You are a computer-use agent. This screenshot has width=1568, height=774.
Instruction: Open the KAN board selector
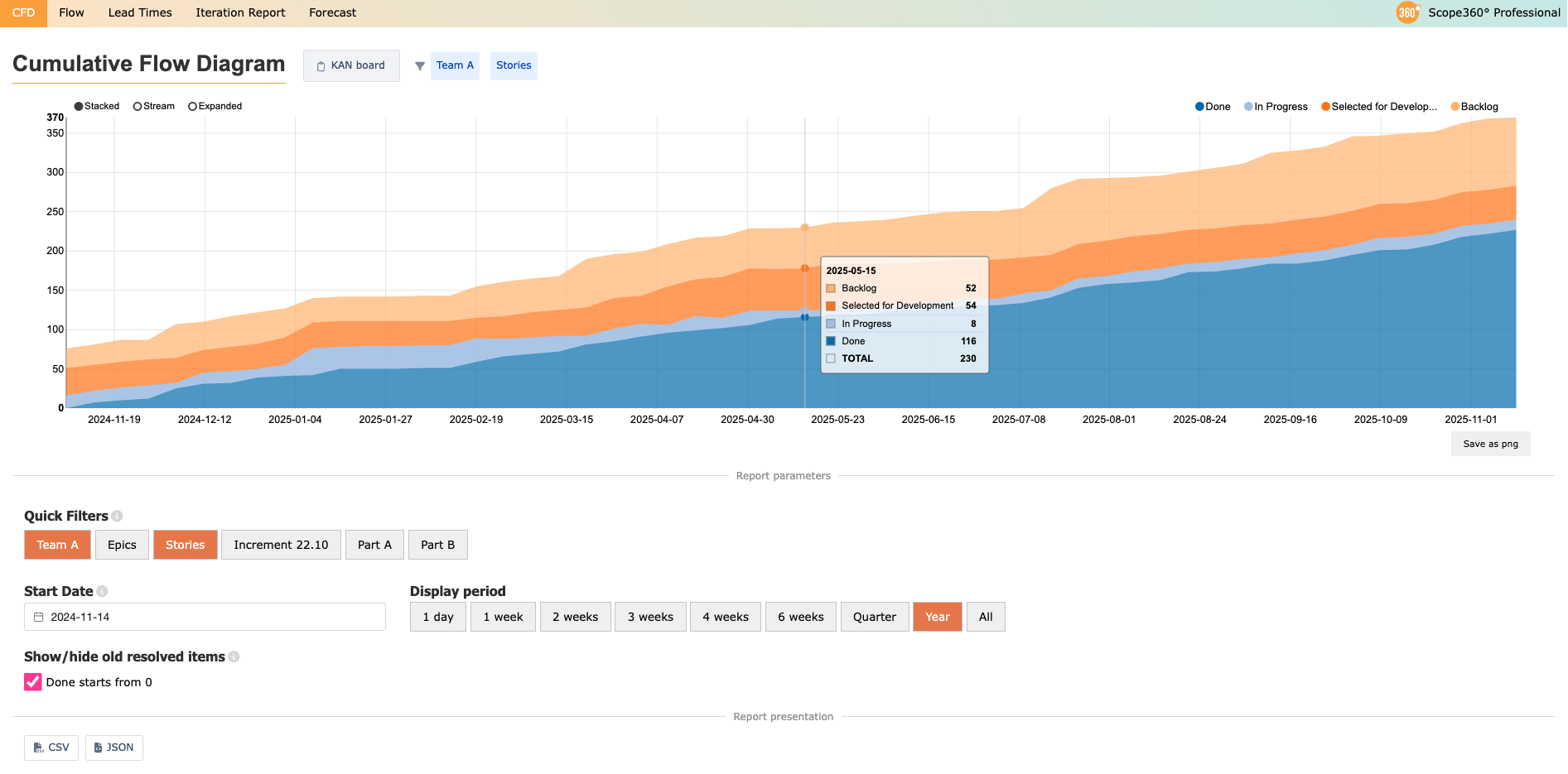click(x=351, y=66)
